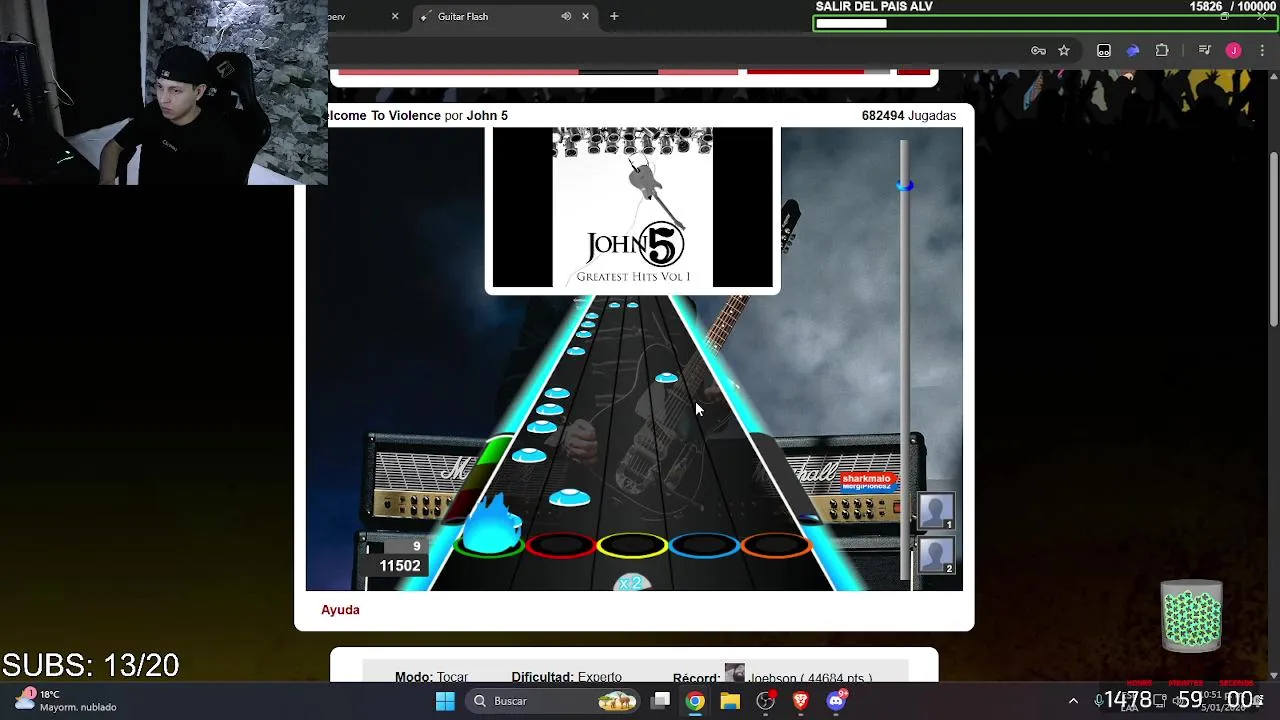
Task: Select player 2 avatar slot
Action: tap(936, 555)
